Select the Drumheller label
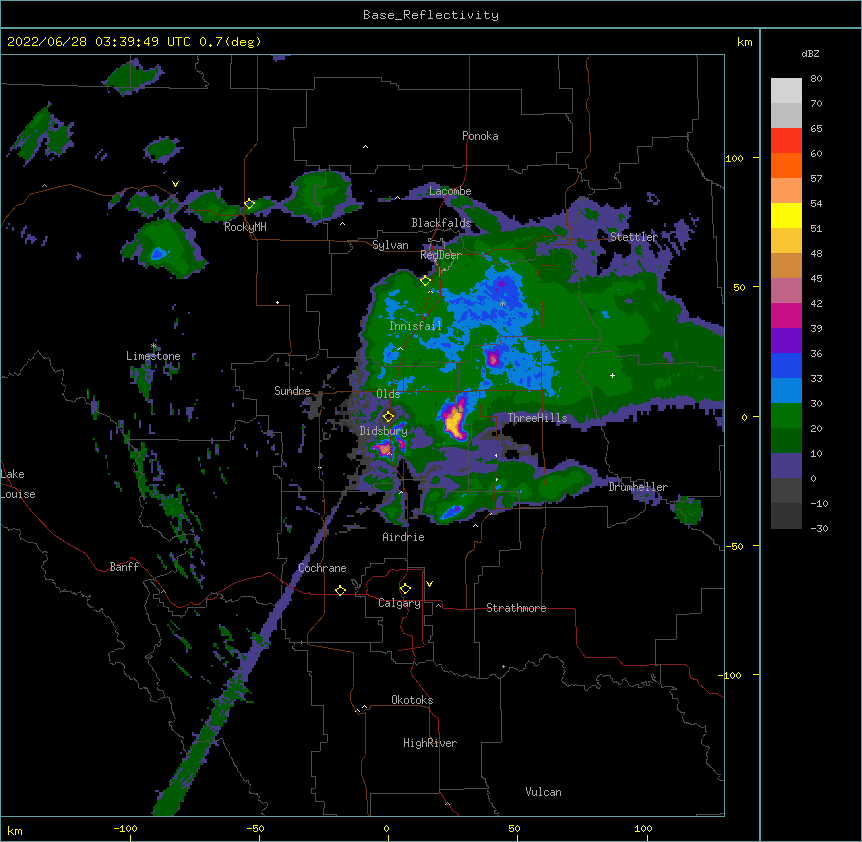Image resolution: width=862 pixels, height=842 pixels. tap(638, 487)
